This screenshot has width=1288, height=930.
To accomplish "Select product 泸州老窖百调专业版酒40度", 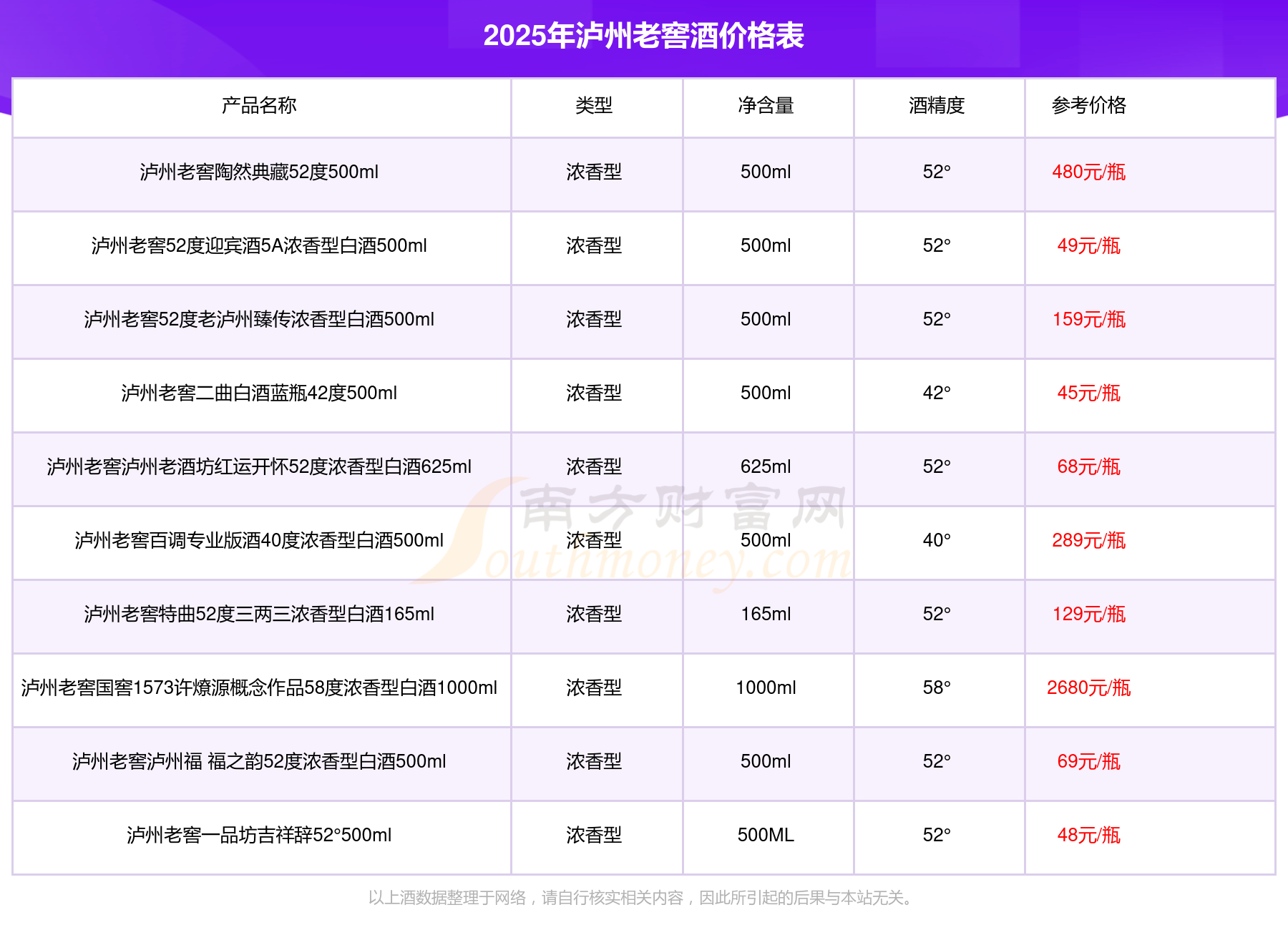I will pos(259,540).
